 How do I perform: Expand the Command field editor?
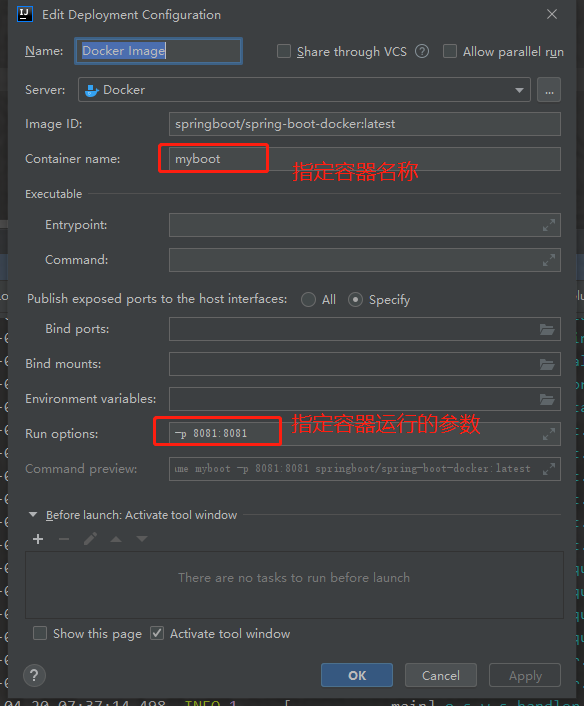548,260
